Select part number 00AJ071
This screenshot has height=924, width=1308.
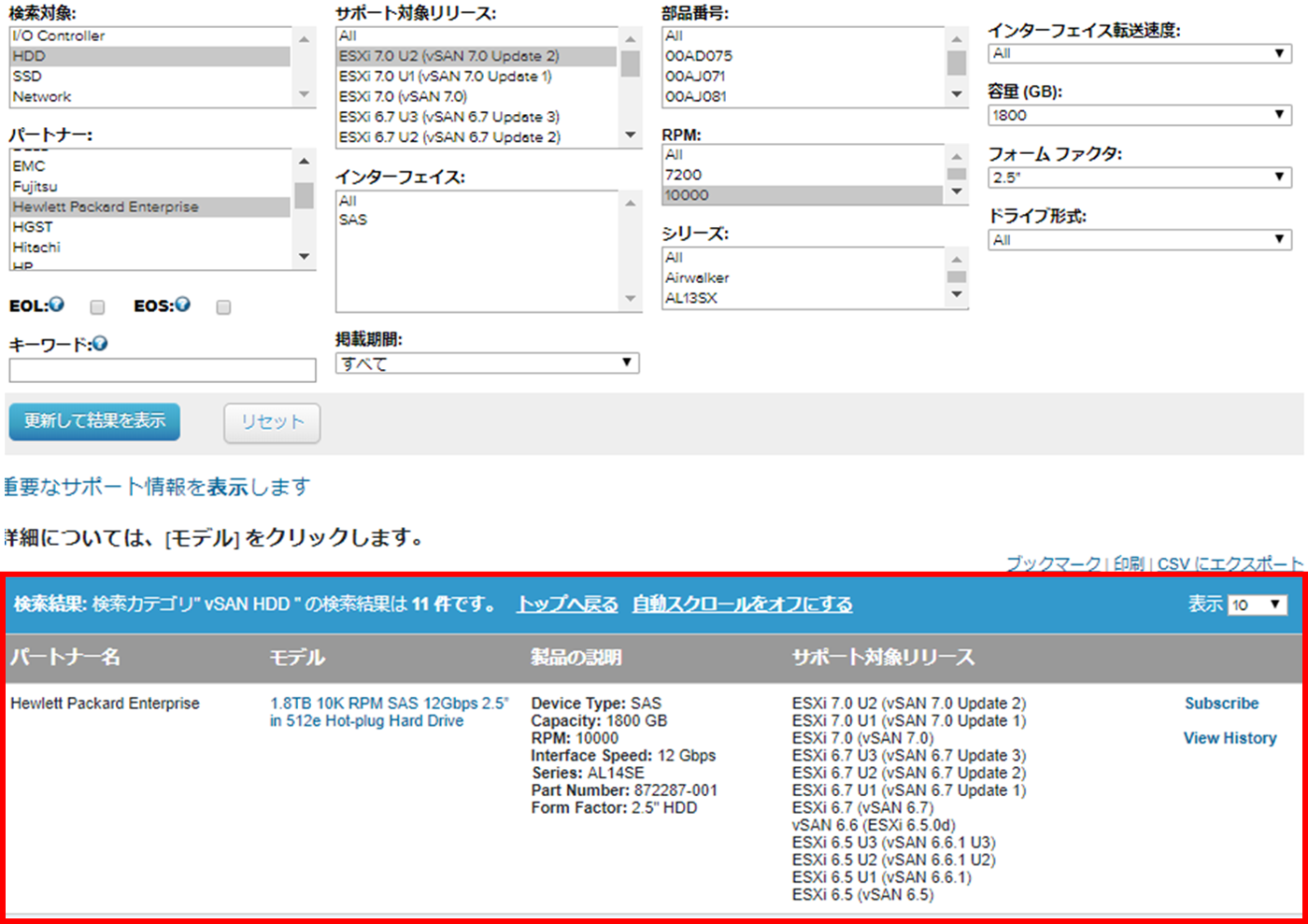pyautogui.click(x=803, y=77)
